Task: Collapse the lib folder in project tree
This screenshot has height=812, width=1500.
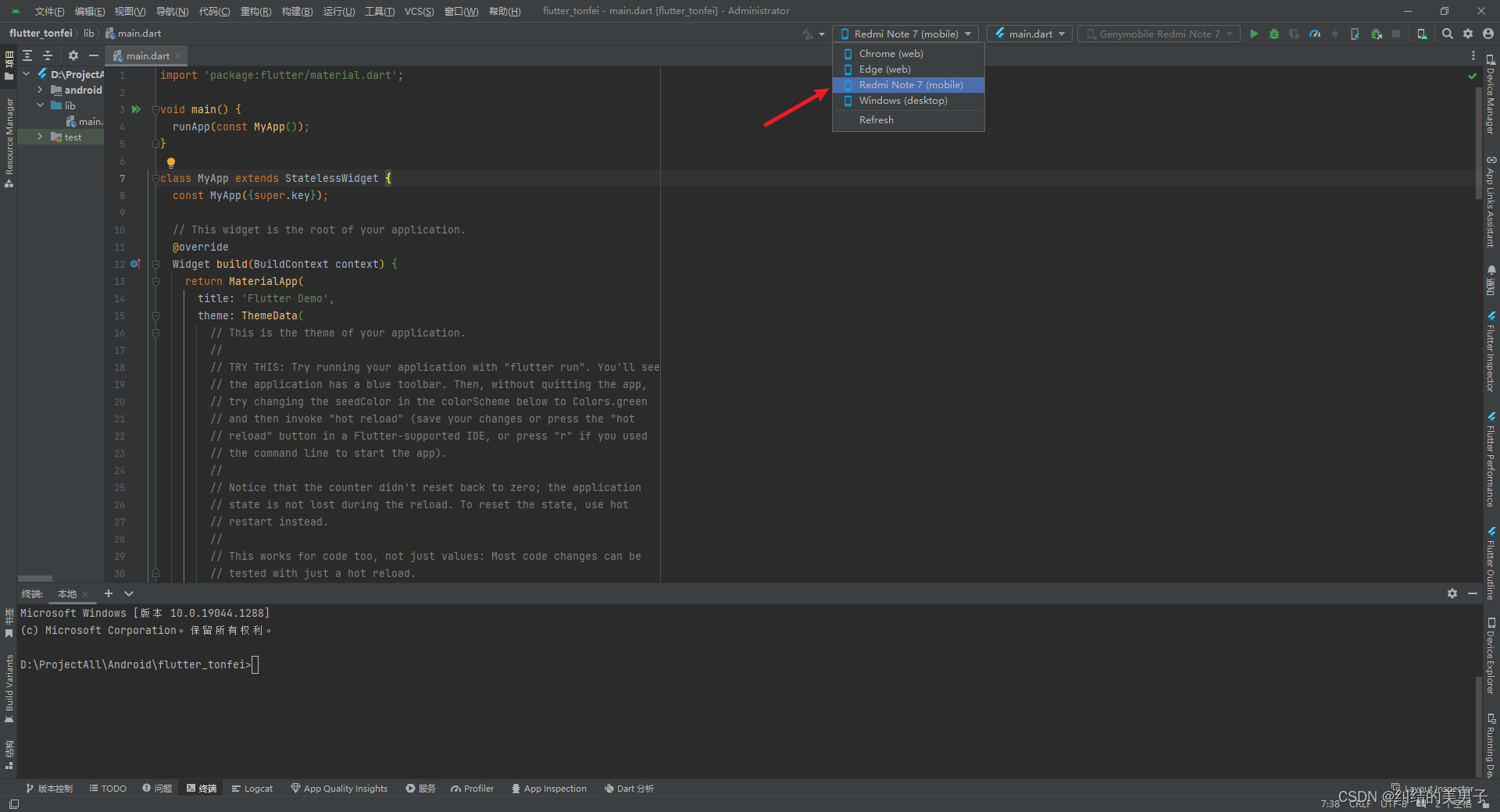Action: pos(40,105)
